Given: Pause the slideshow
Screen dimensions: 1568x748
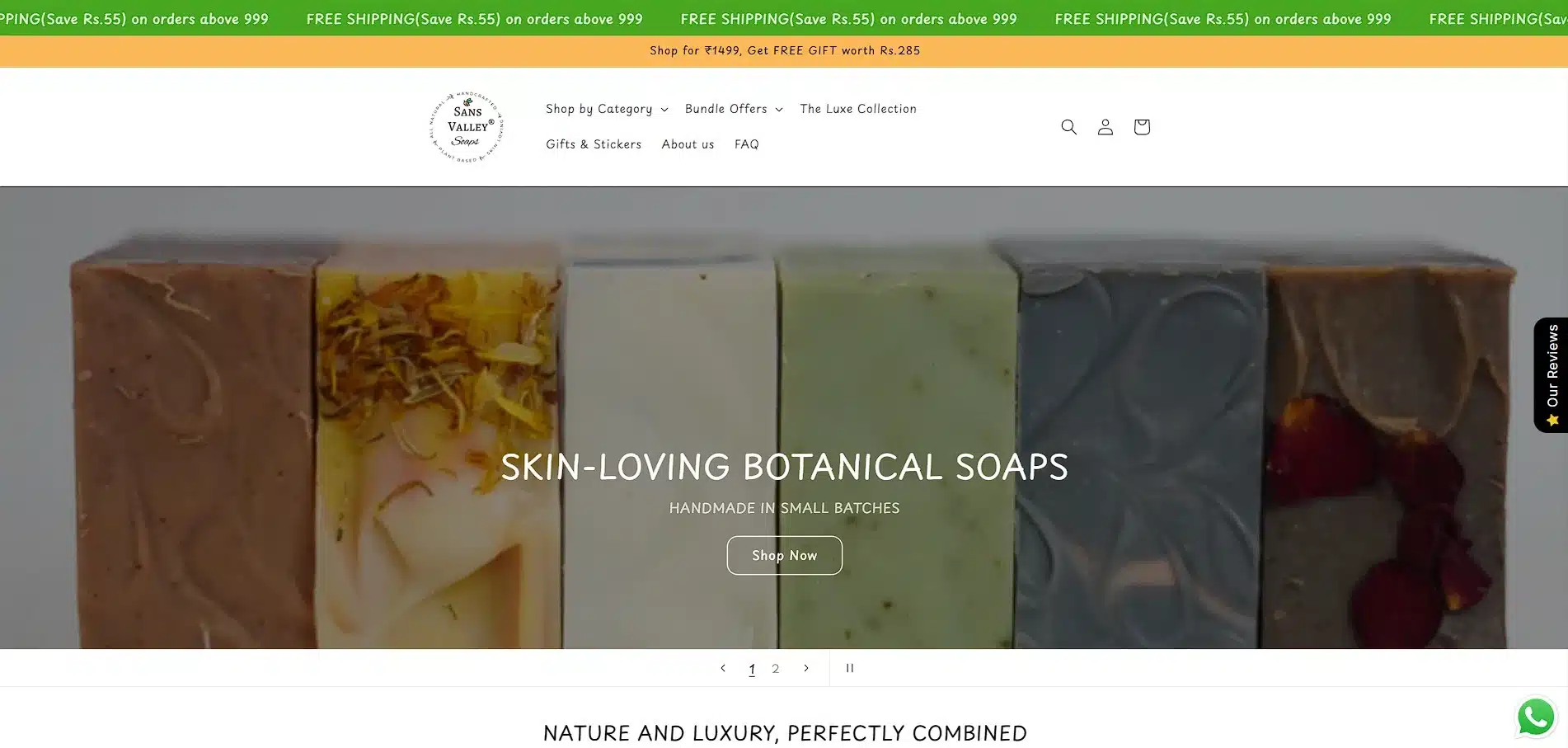Looking at the screenshot, I should pos(850,668).
